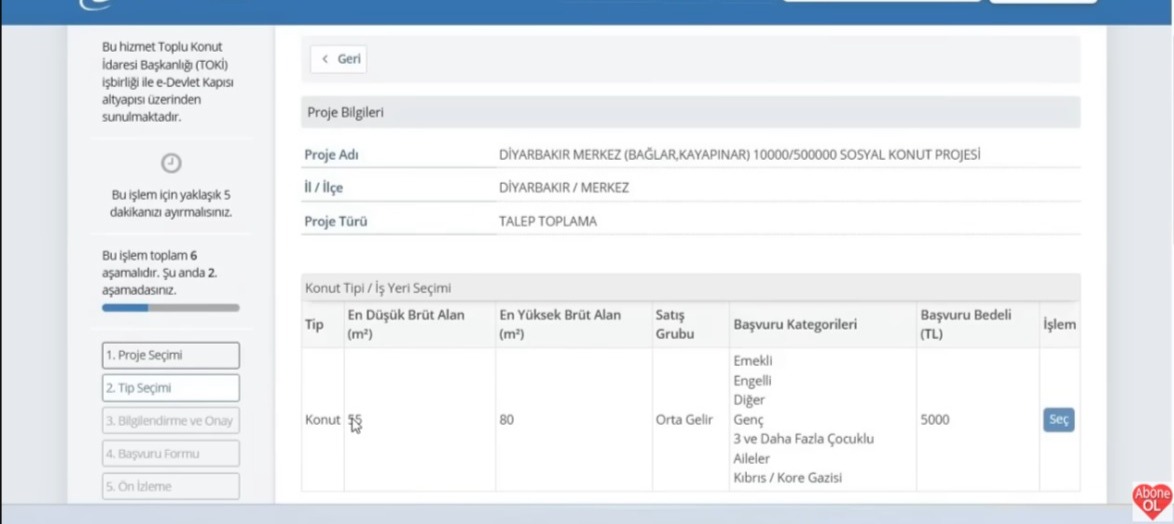The image size is (1174, 524).
Task: Click the TALEP TOPLAMA project type value
Action: (548, 222)
